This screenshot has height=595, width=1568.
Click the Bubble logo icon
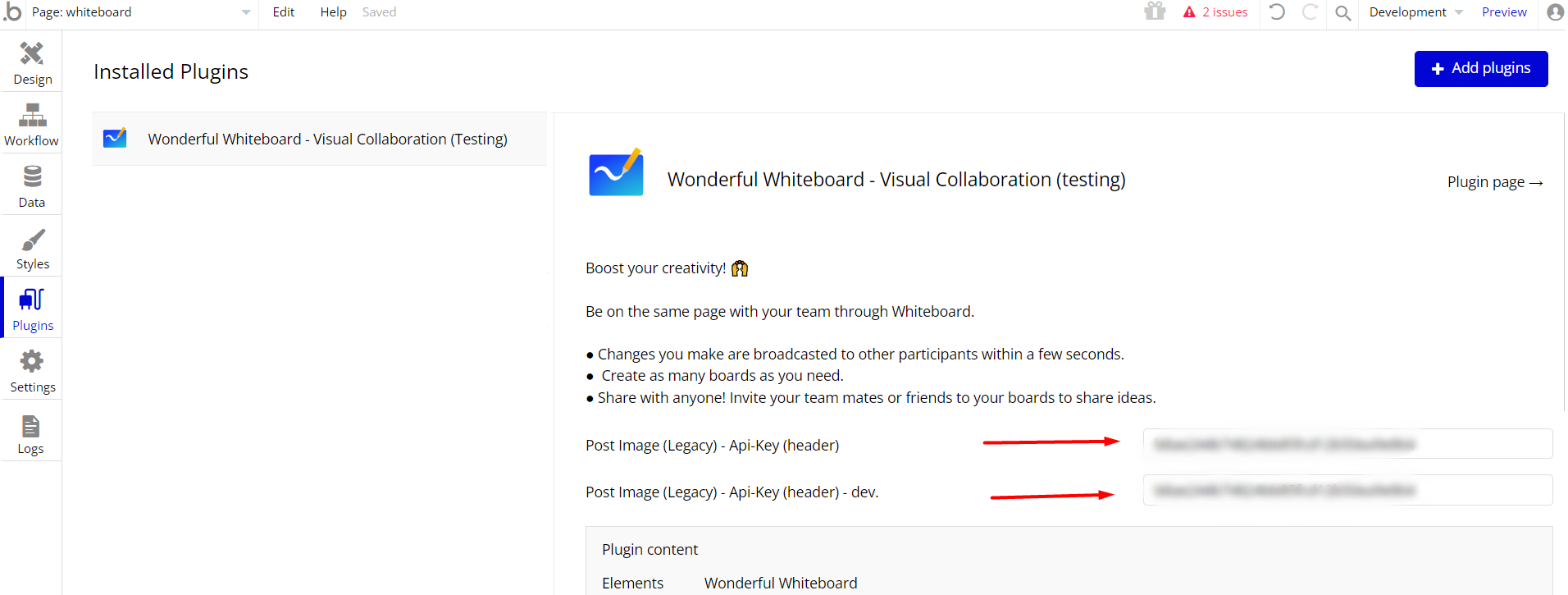coord(12,11)
